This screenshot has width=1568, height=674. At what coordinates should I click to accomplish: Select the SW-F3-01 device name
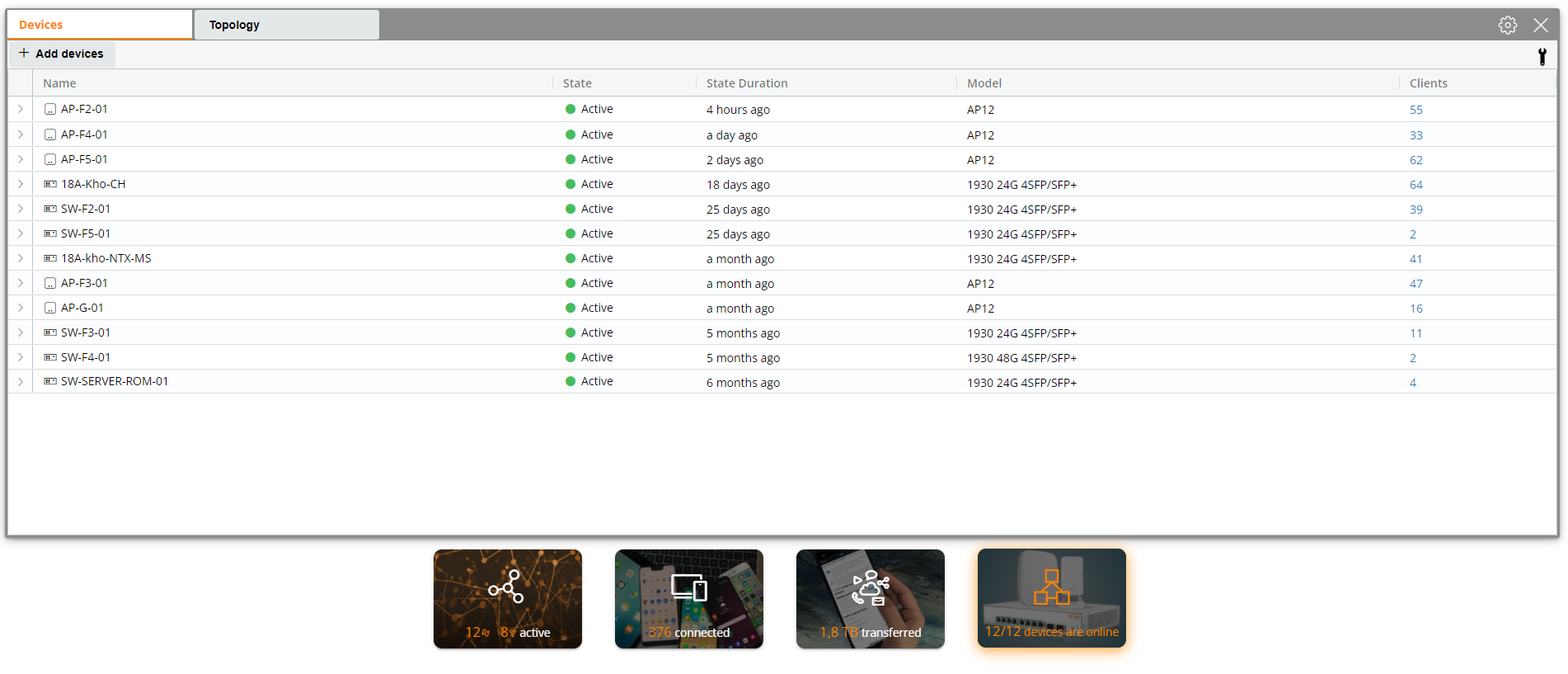tap(86, 332)
